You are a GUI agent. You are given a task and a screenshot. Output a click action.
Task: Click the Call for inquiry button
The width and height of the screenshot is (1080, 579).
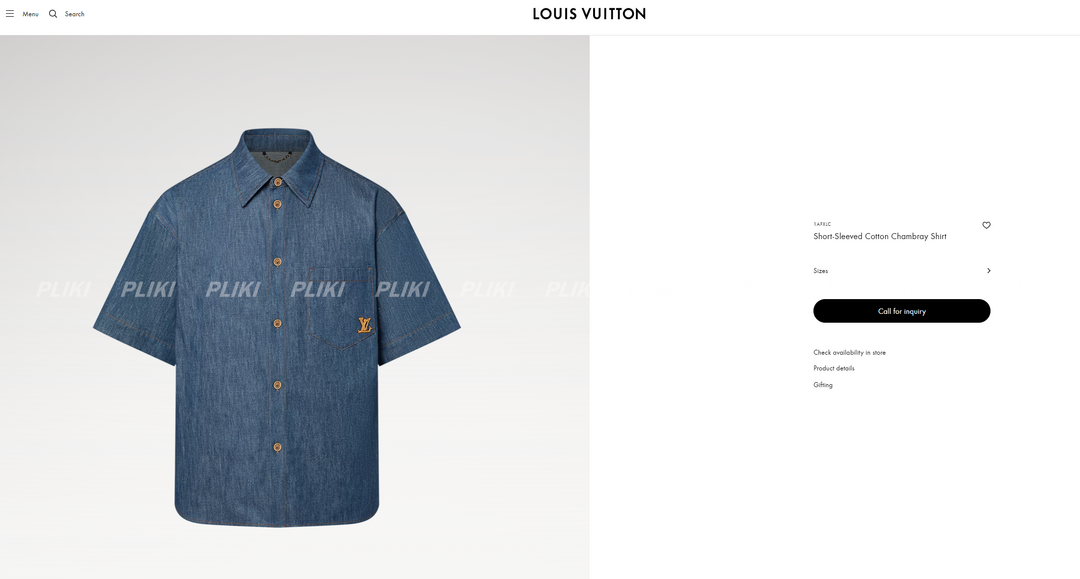point(902,311)
